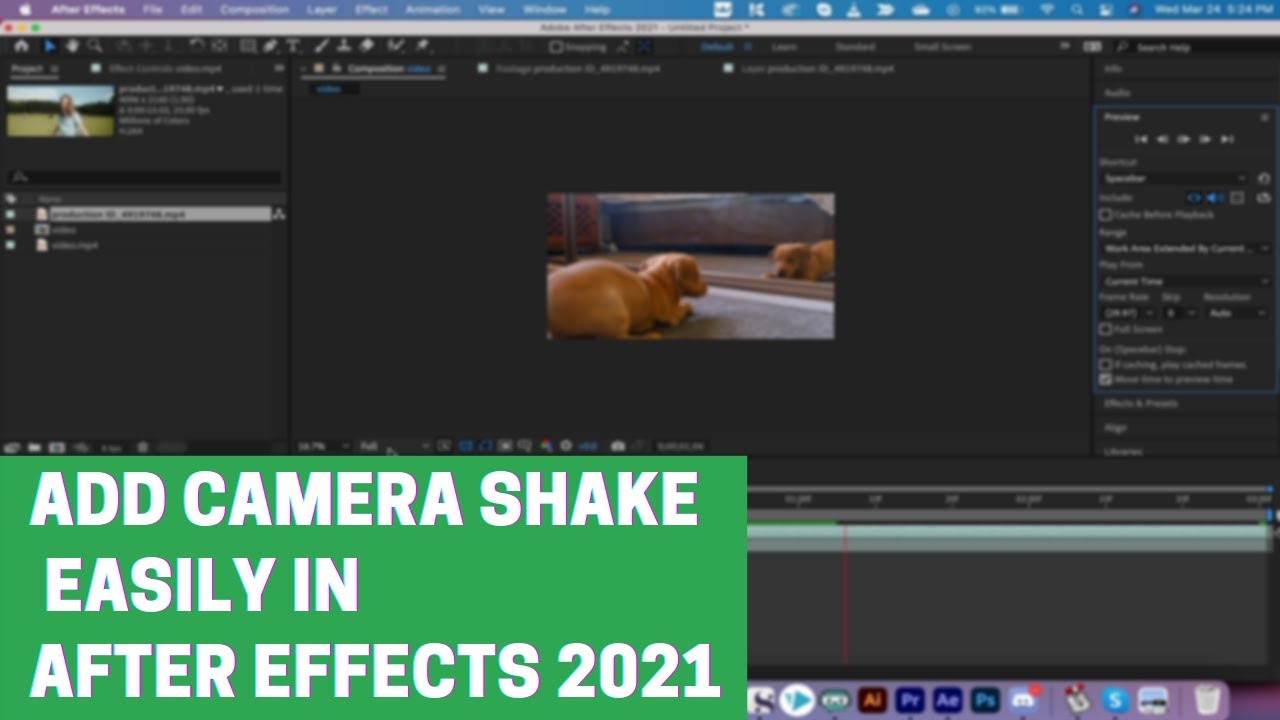Toggle If caching, play cached frames
1280x720 pixels.
pyautogui.click(x=1105, y=365)
